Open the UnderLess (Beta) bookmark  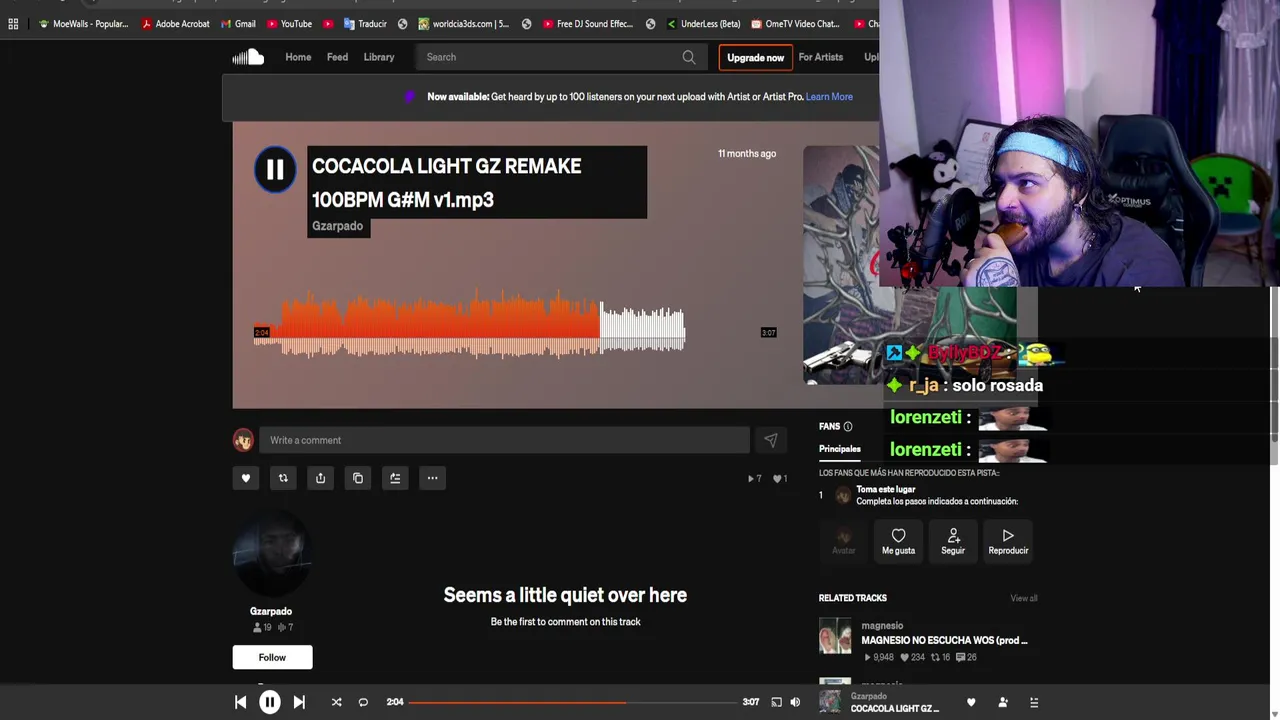click(x=703, y=24)
